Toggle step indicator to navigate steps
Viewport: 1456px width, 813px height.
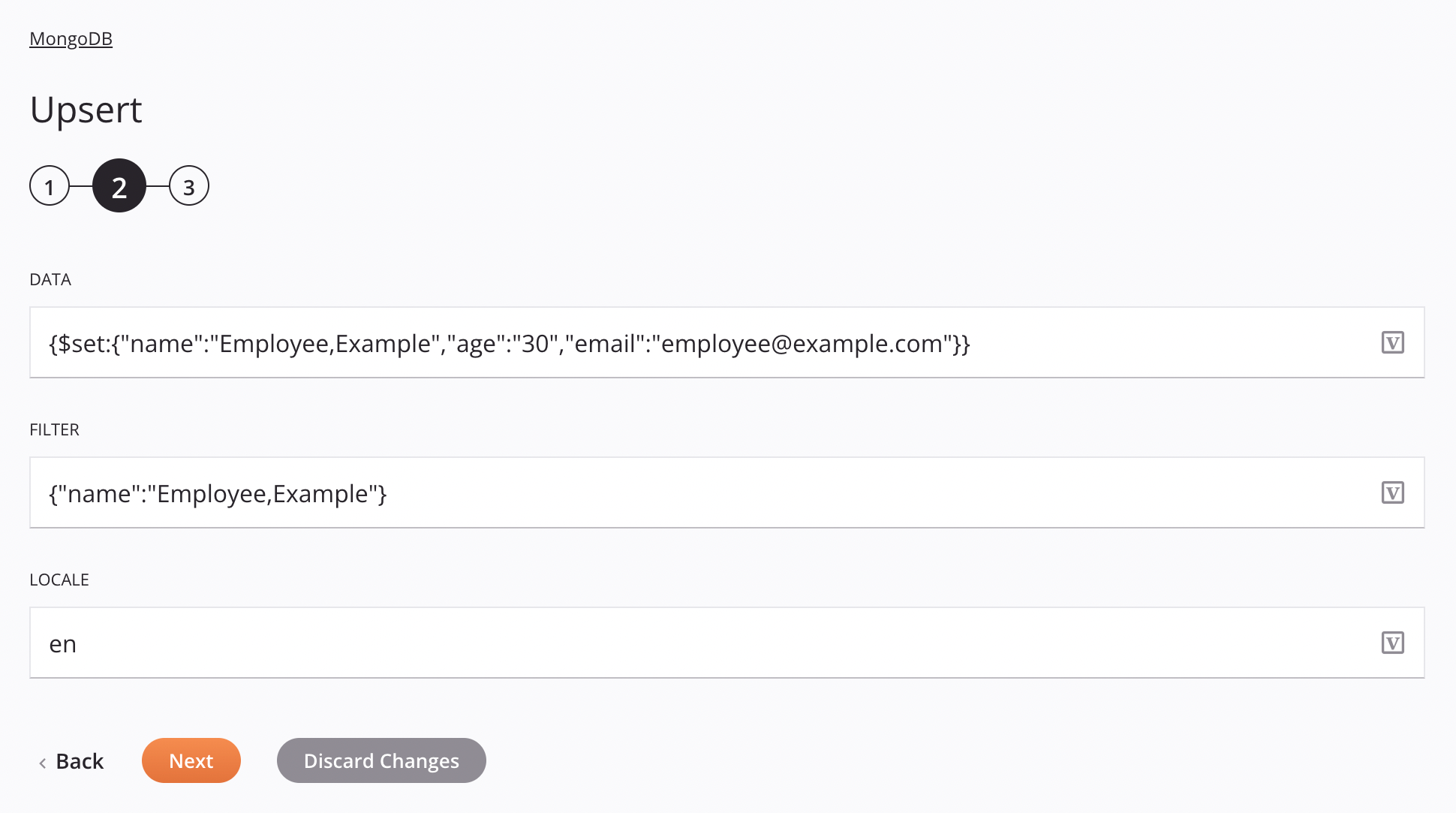tap(119, 185)
